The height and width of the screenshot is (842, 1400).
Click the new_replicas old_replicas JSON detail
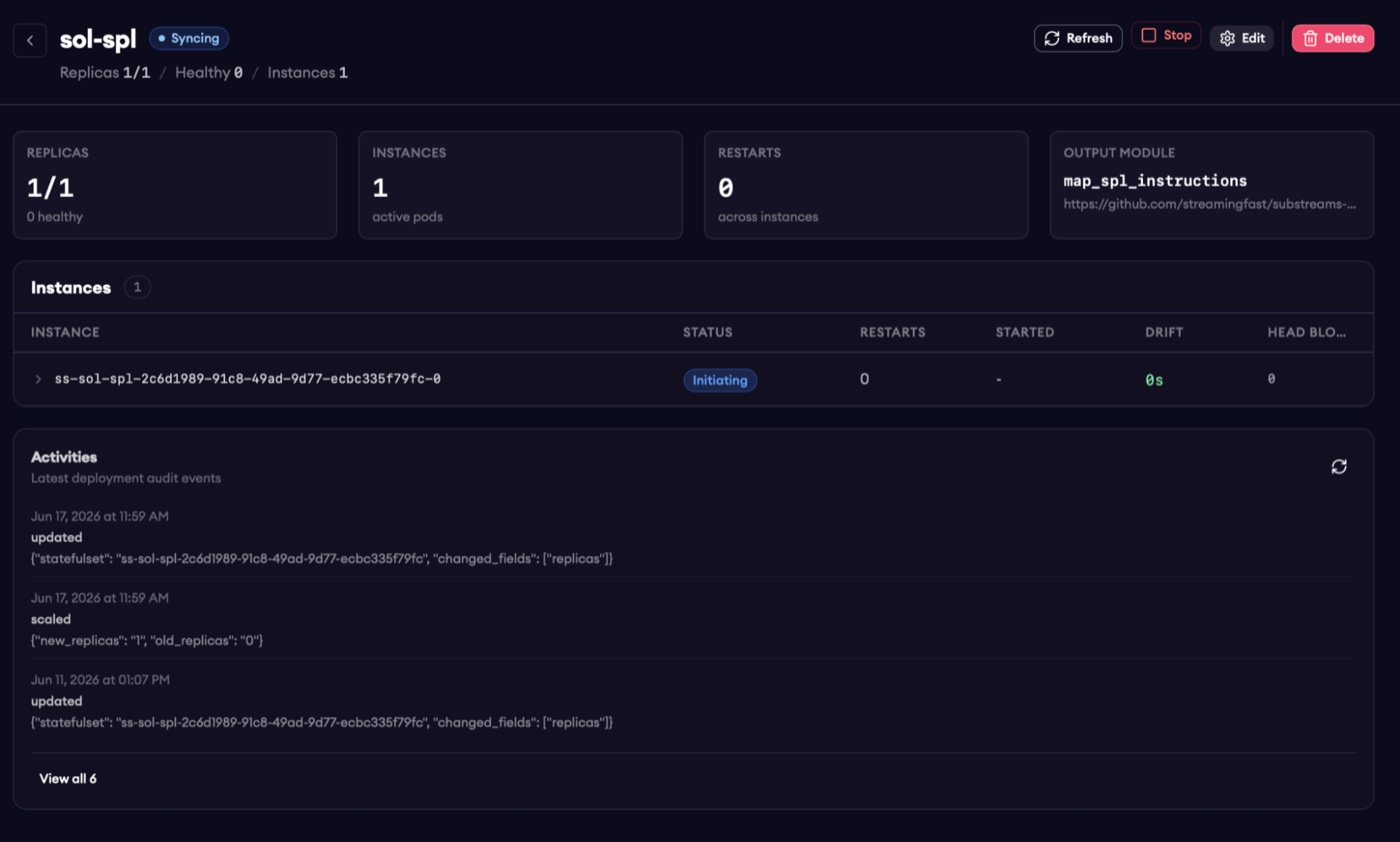coord(147,640)
